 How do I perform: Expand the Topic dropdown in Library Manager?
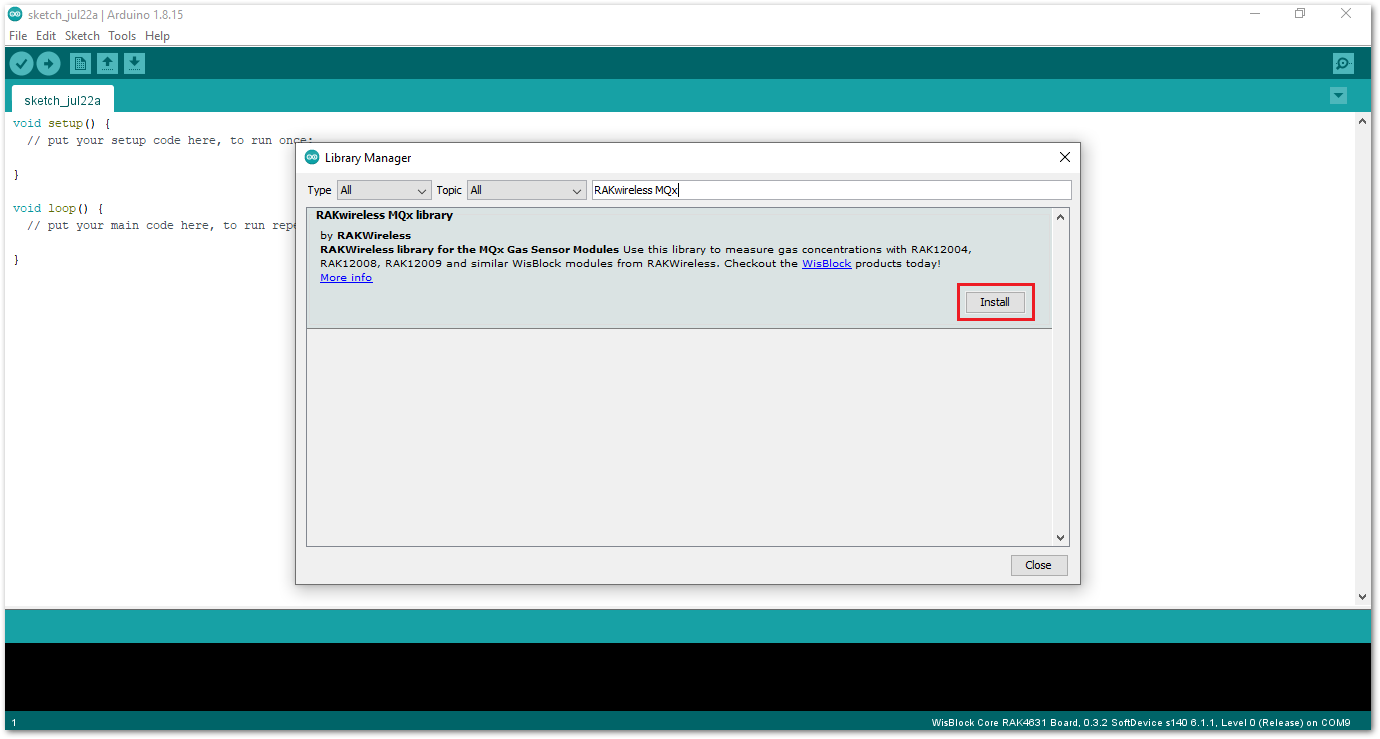[x=526, y=190]
